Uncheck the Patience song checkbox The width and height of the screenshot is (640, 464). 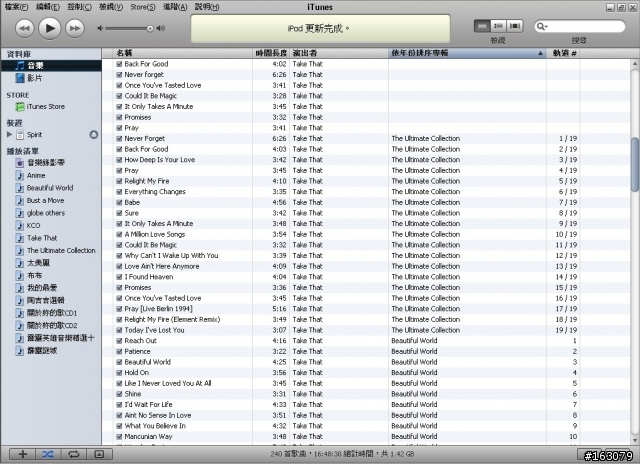(x=119, y=351)
